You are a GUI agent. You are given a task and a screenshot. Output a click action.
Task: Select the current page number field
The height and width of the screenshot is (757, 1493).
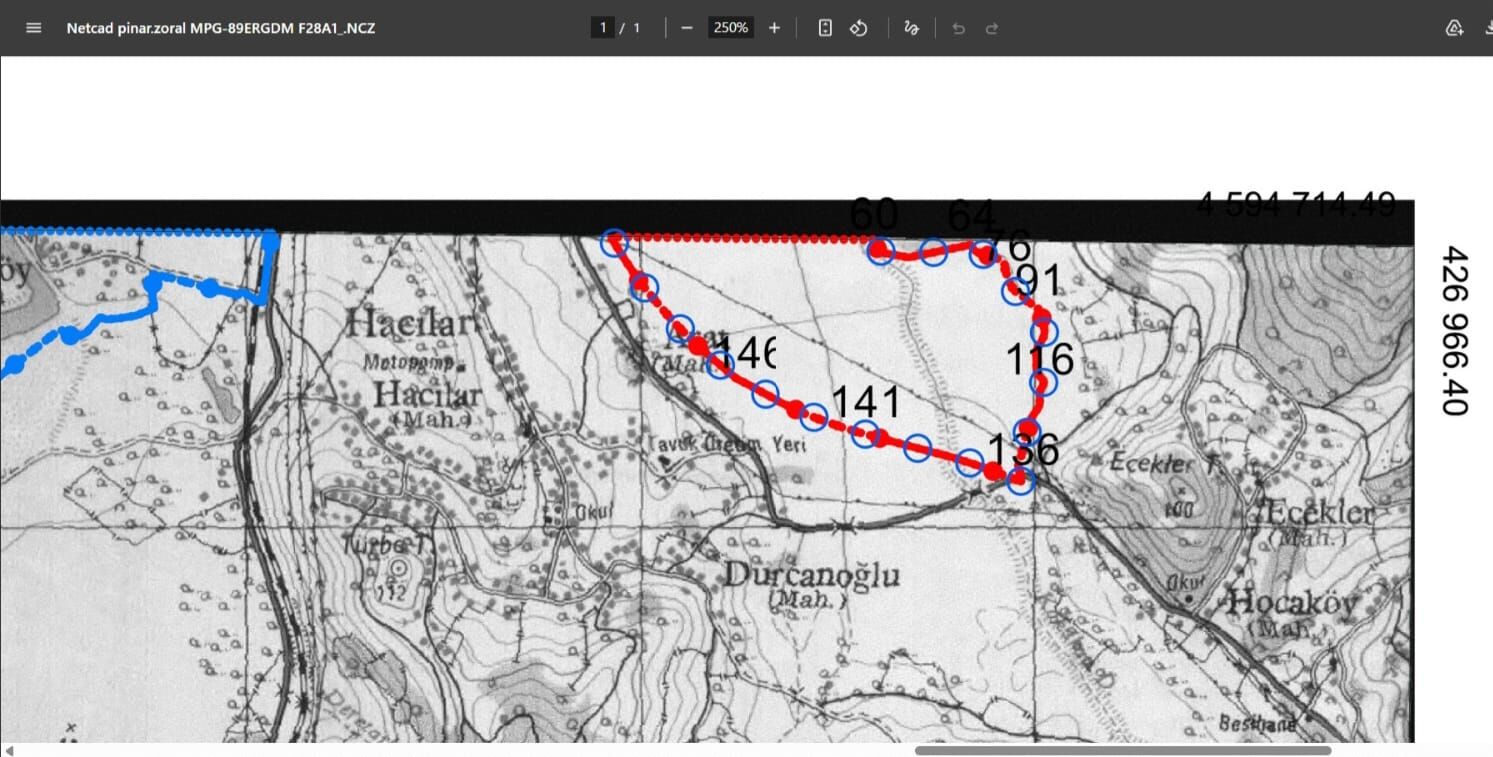(x=602, y=28)
